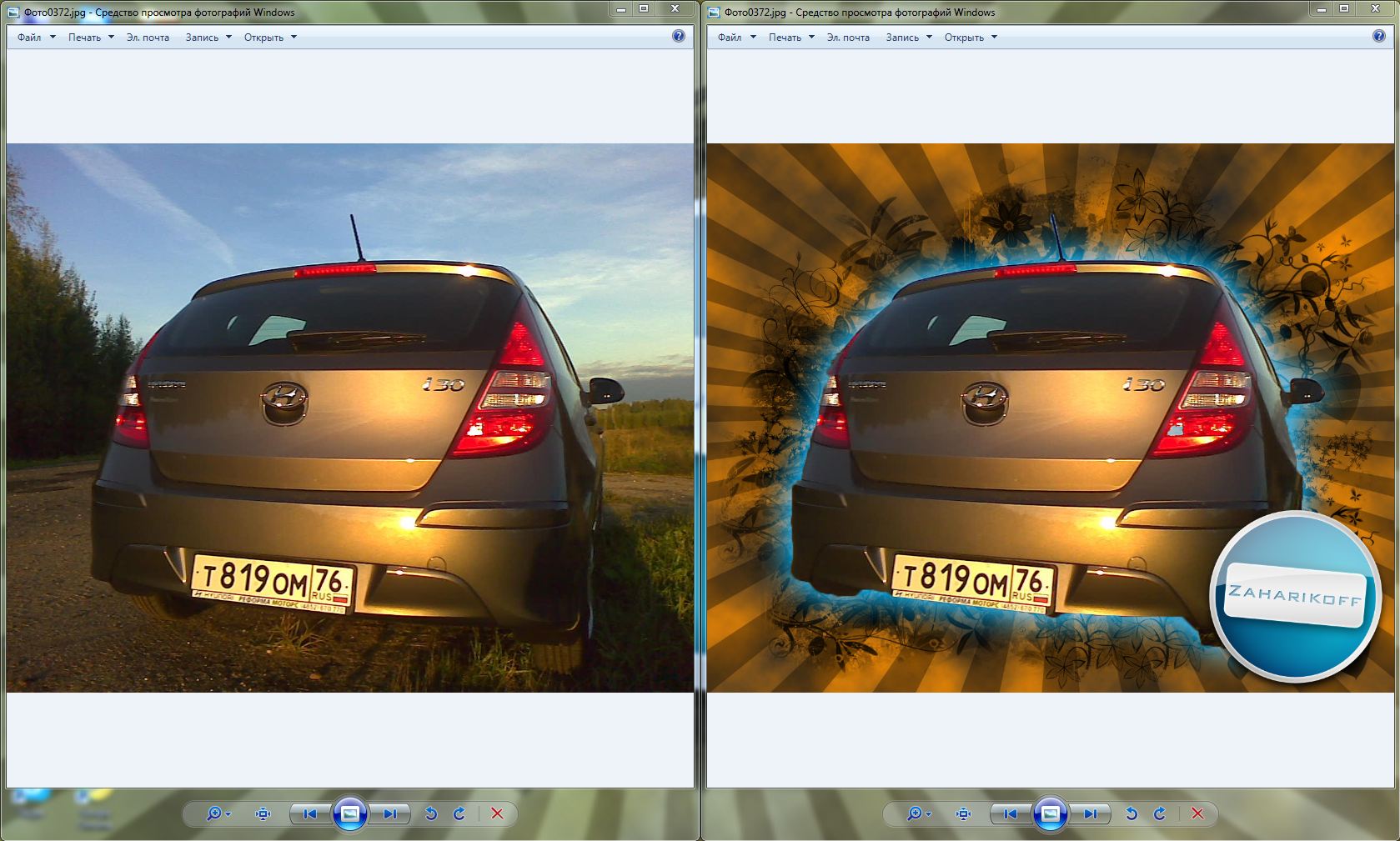The height and width of the screenshot is (841, 1400).
Task: Play slideshow in the right viewer
Action: pos(1051,813)
